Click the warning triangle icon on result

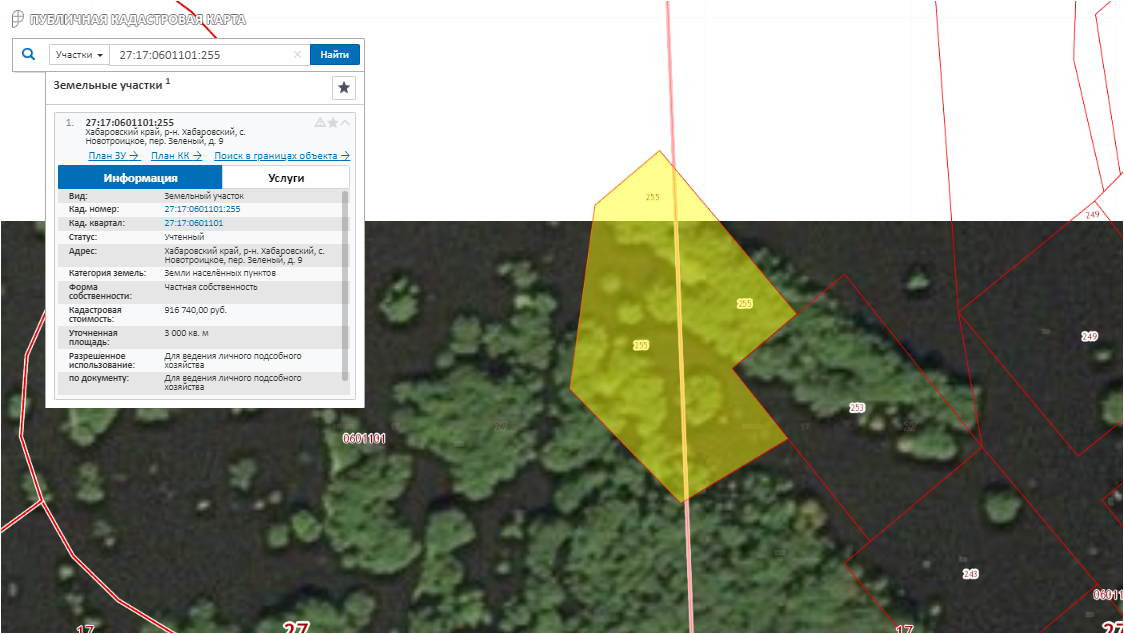coord(320,123)
